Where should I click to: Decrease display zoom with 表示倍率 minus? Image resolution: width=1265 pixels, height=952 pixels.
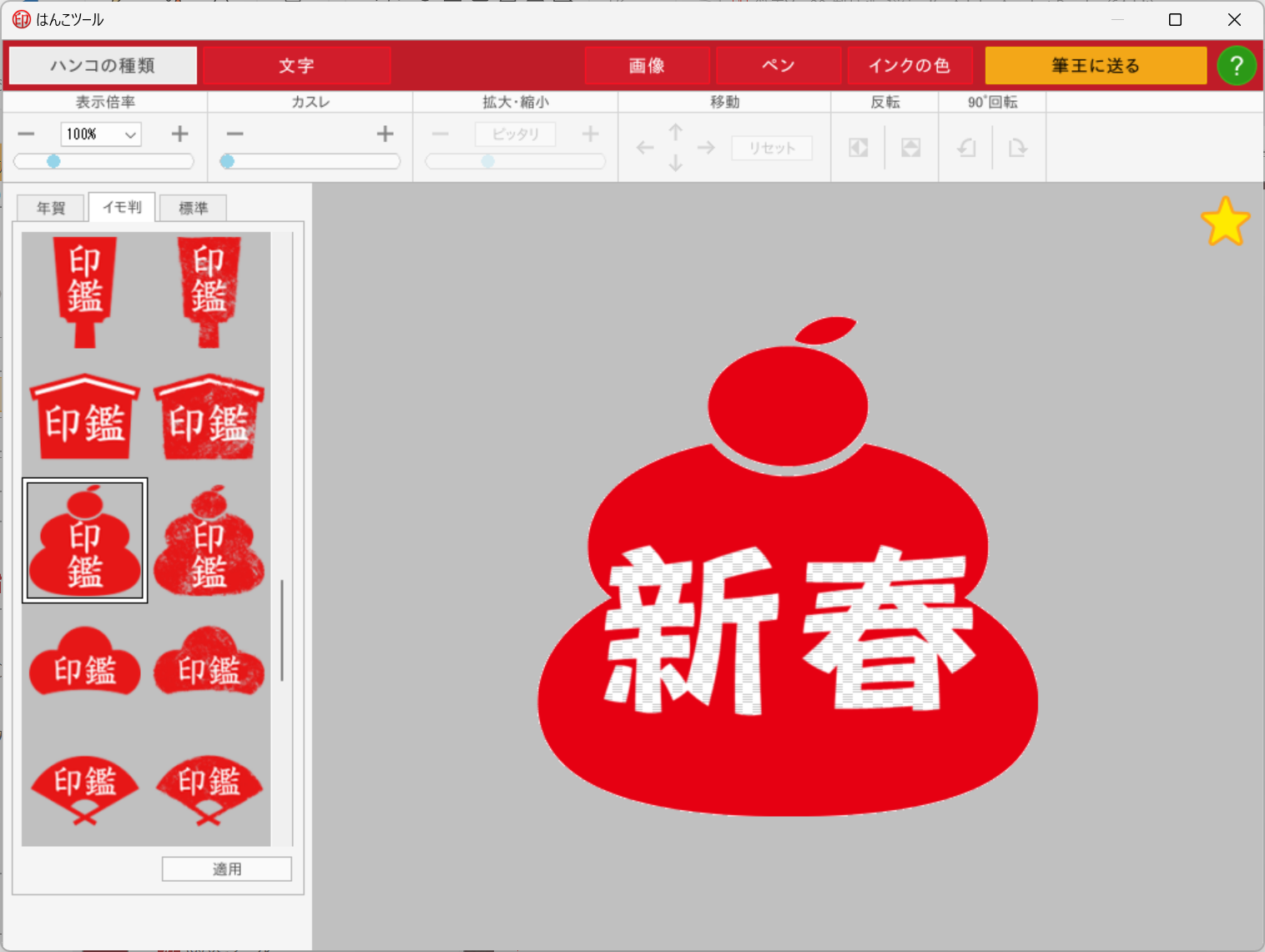[x=26, y=133]
